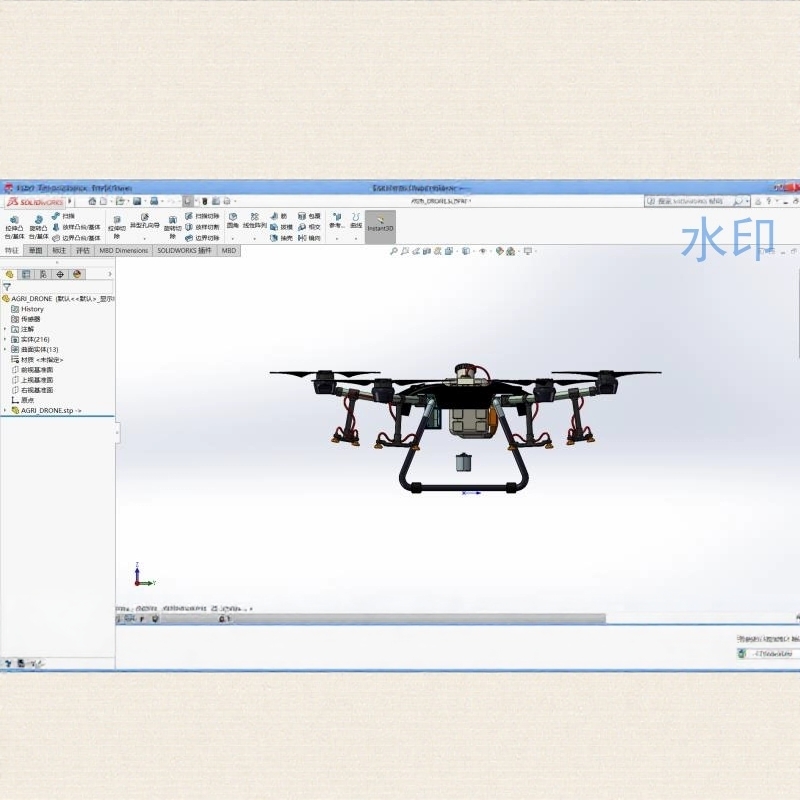
Task: Choose the 拔模 draft tool
Action: (281, 227)
